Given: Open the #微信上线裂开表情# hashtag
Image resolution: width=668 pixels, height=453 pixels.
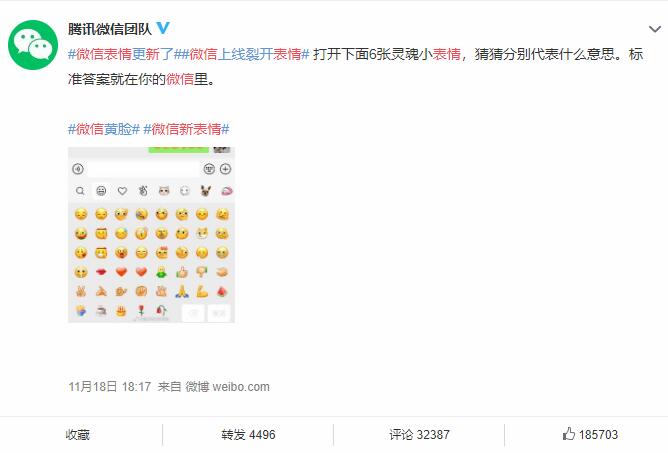Looking at the screenshot, I should (x=242, y=54).
